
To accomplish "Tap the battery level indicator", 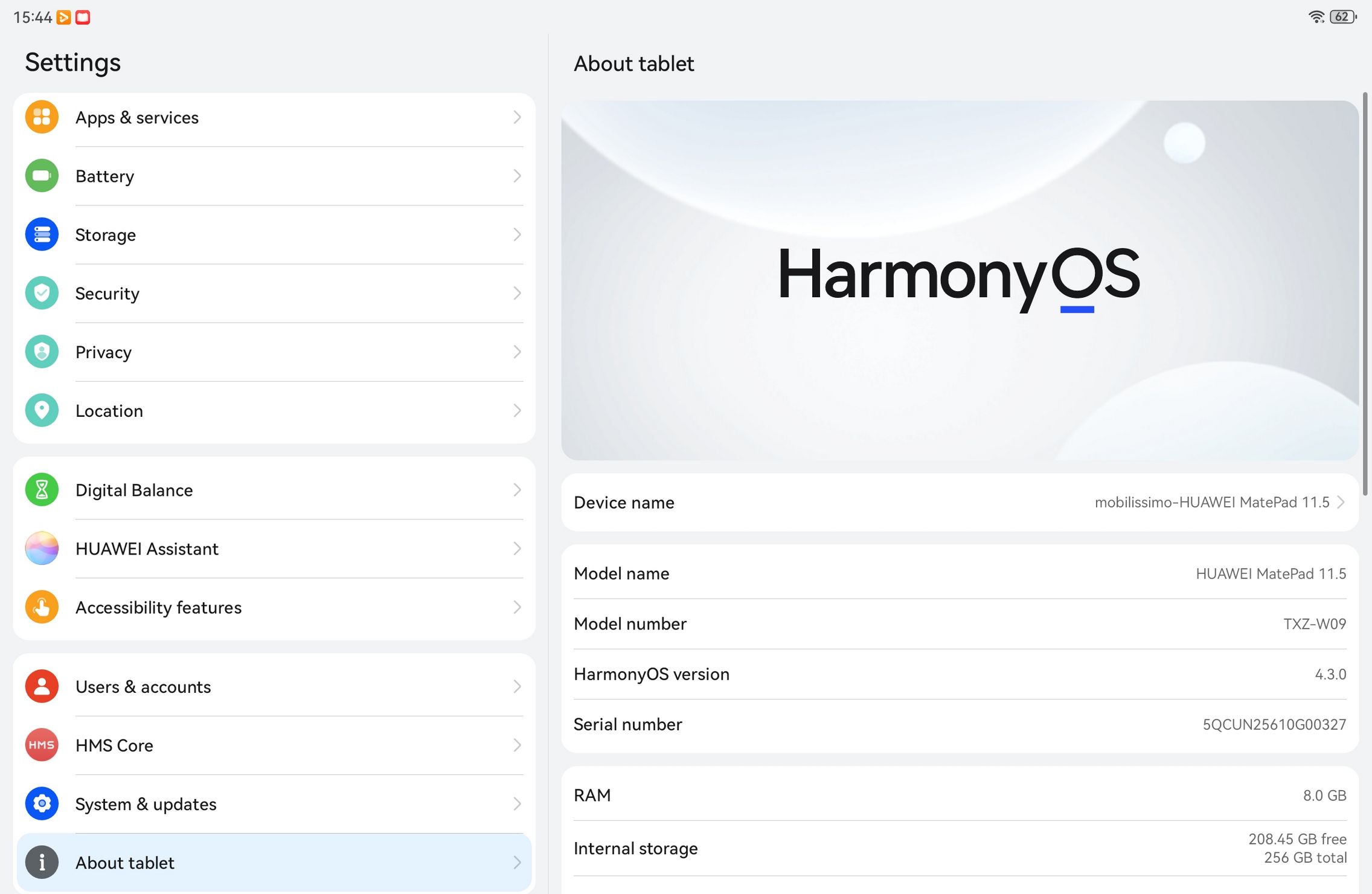I will 1343,17.
